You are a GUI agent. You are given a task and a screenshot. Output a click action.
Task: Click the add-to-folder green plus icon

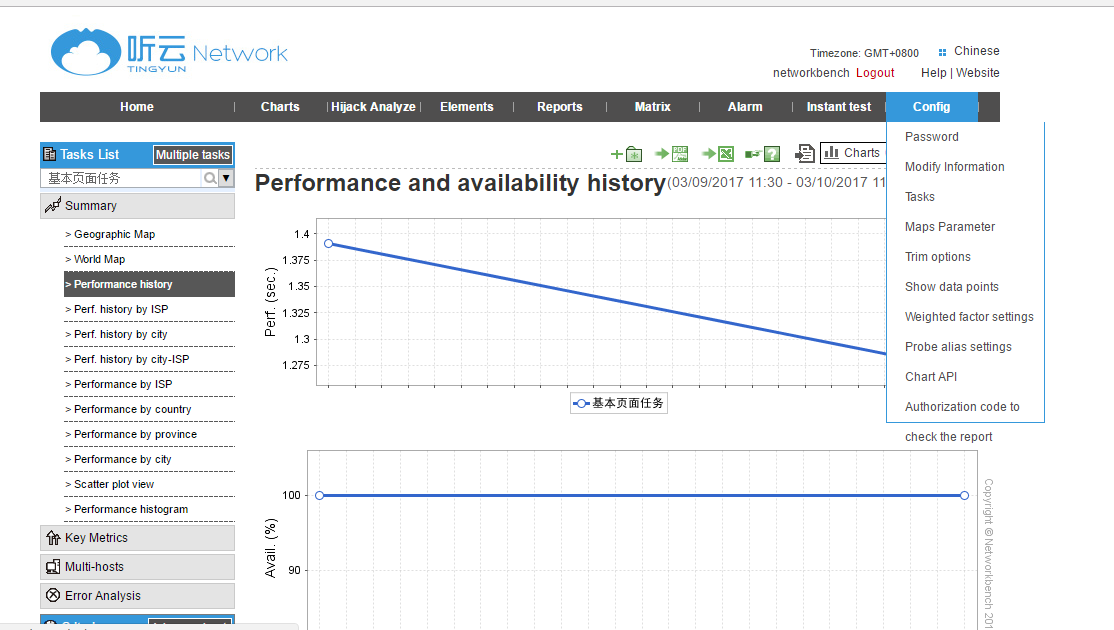(x=627, y=154)
